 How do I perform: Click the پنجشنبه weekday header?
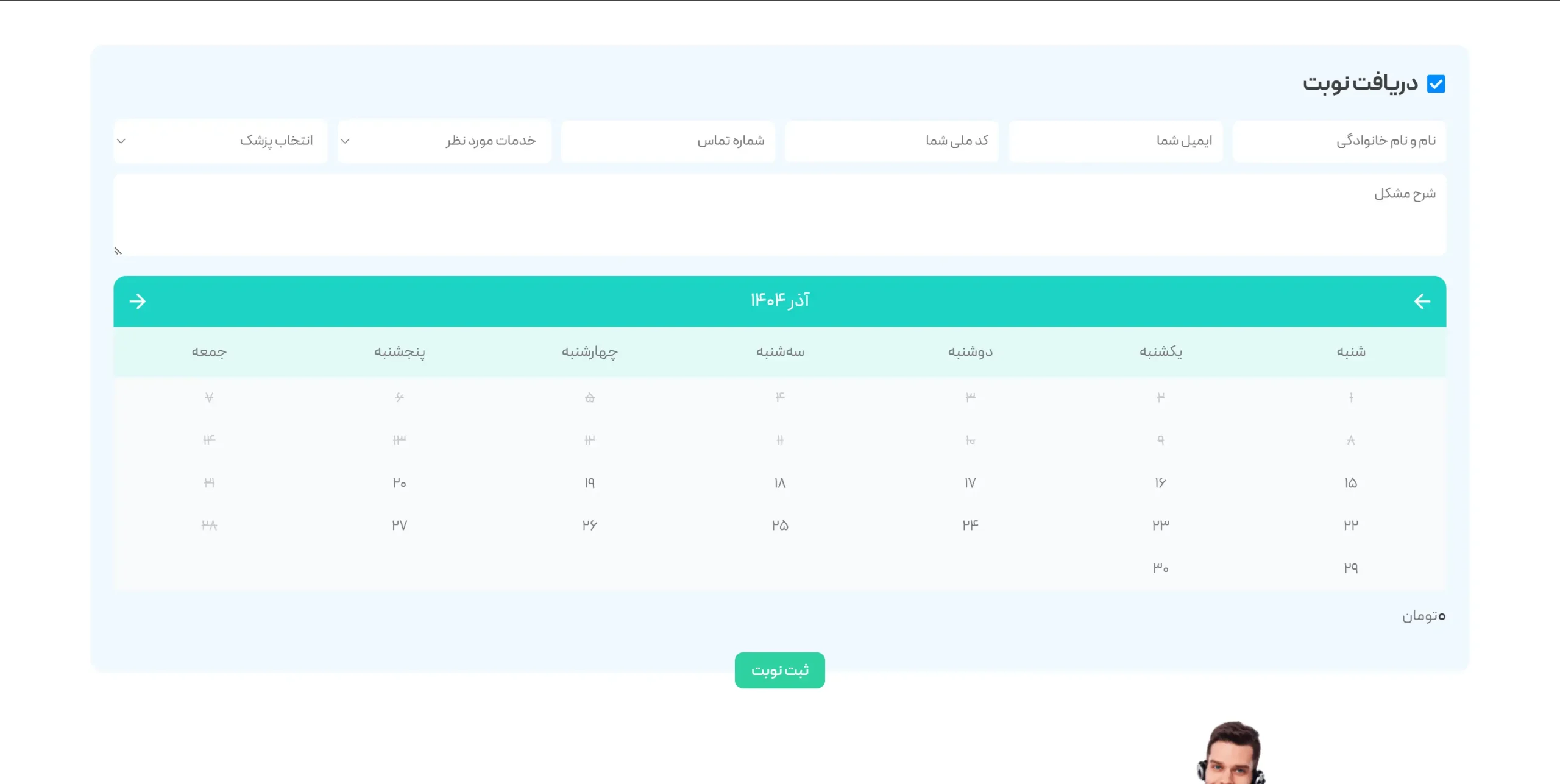pyautogui.click(x=399, y=351)
